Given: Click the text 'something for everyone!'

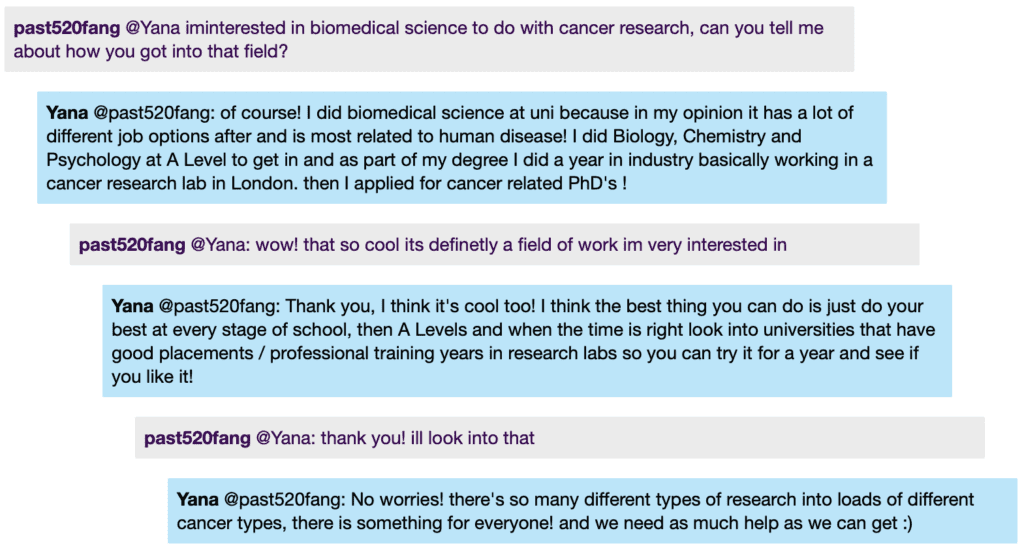Looking at the screenshot, I should click(456, 523).
